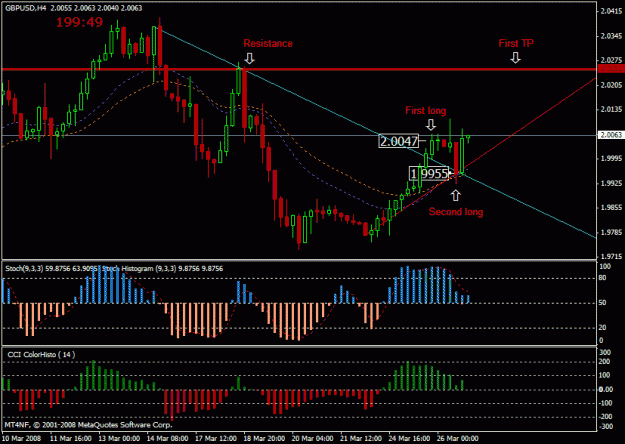
Task: Click the 200 level on CCI scale
Action: [x=605, y=362]
